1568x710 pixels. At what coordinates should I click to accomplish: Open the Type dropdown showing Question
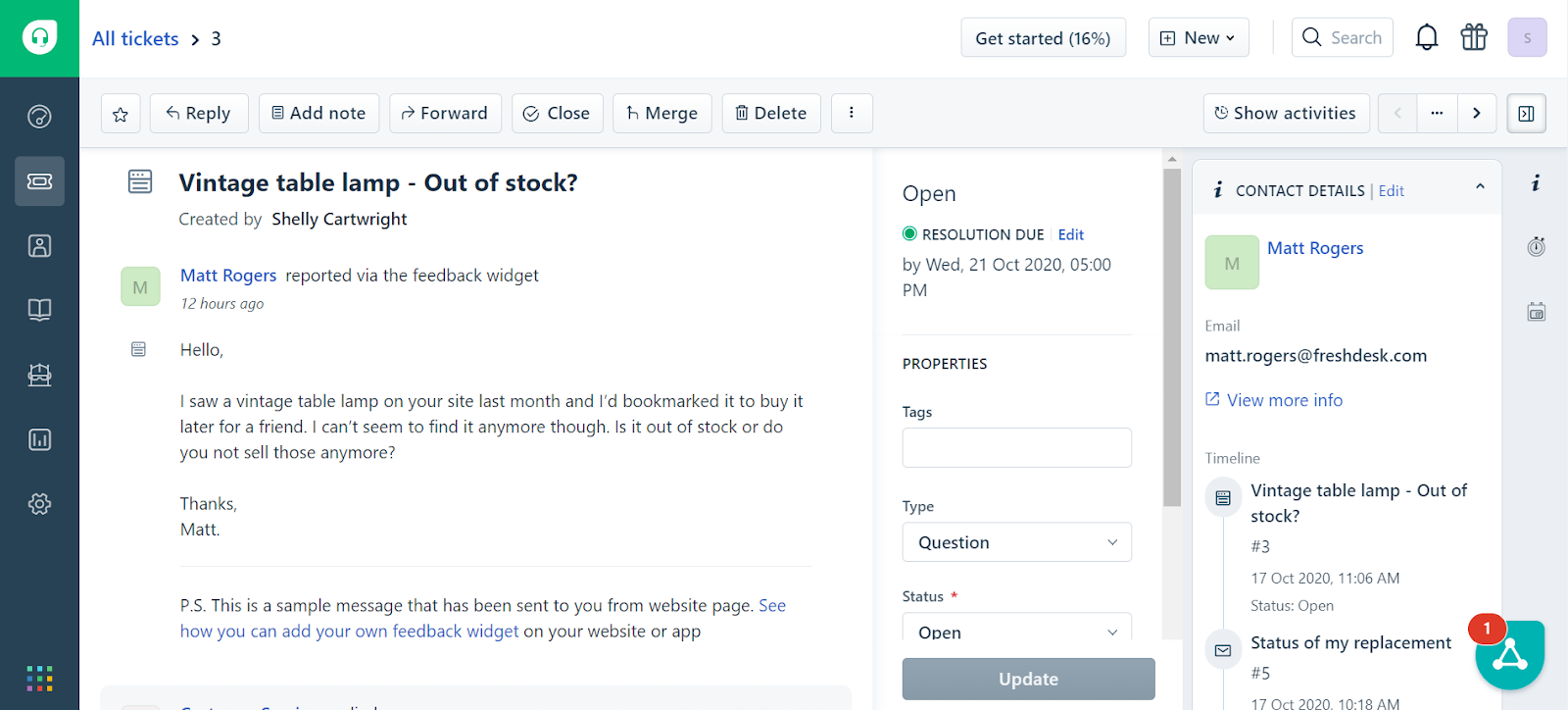pyautogui.click(x=1017, y=542)
